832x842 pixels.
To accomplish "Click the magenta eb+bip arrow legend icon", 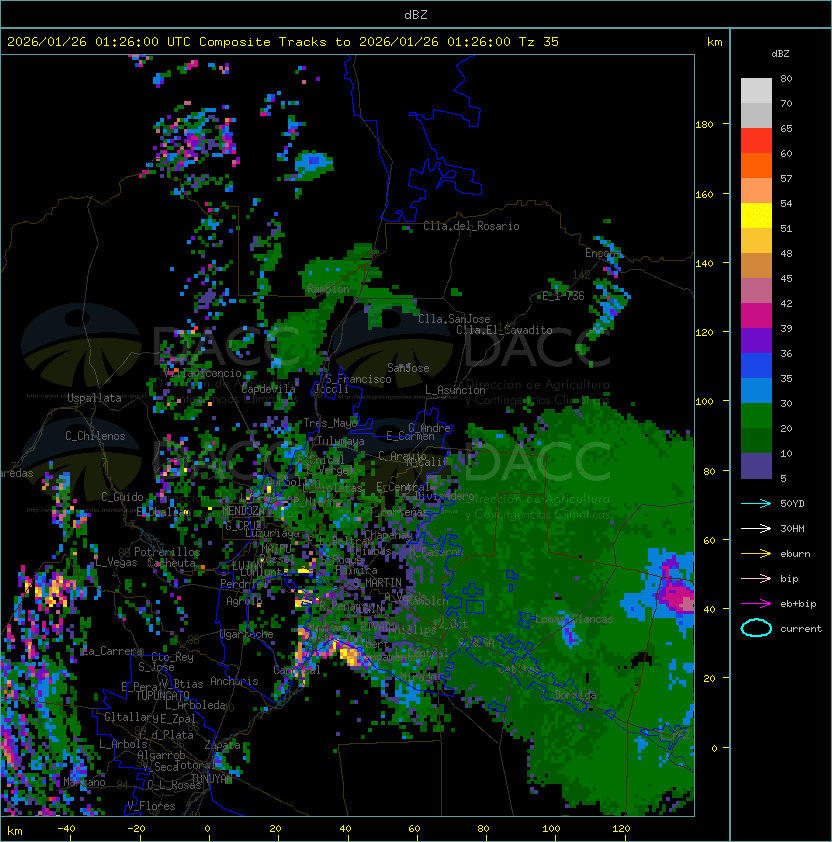I will coord(756,604).
